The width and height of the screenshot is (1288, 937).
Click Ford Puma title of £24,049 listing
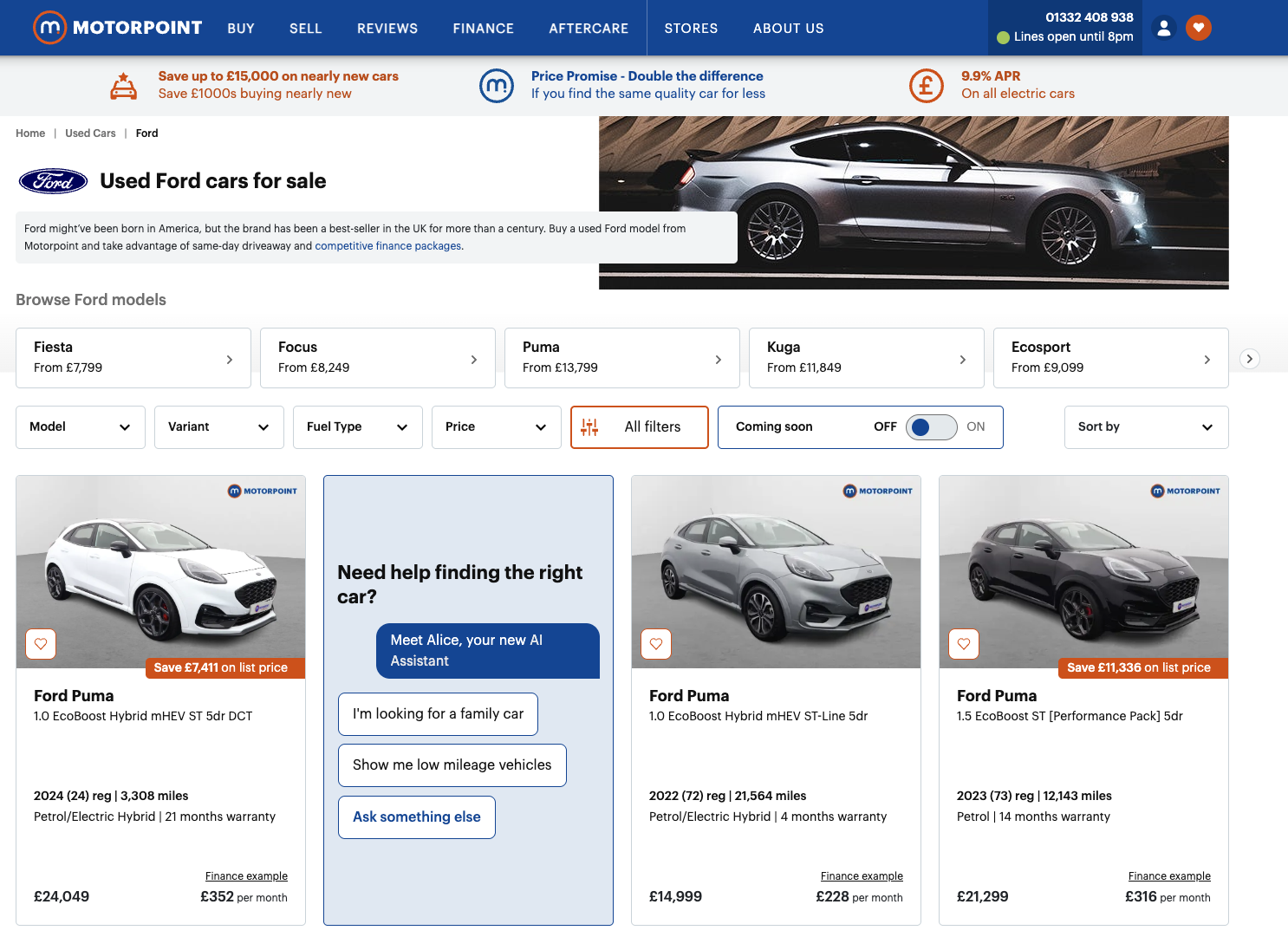point(74,696)
